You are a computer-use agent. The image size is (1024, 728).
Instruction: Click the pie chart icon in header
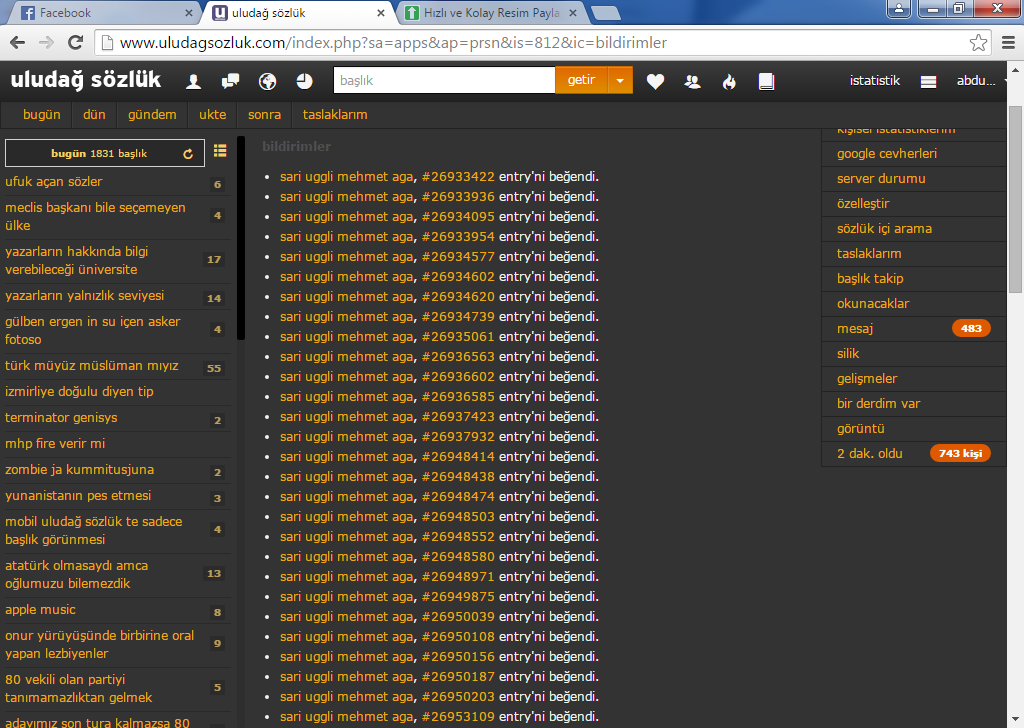point(304,81)
